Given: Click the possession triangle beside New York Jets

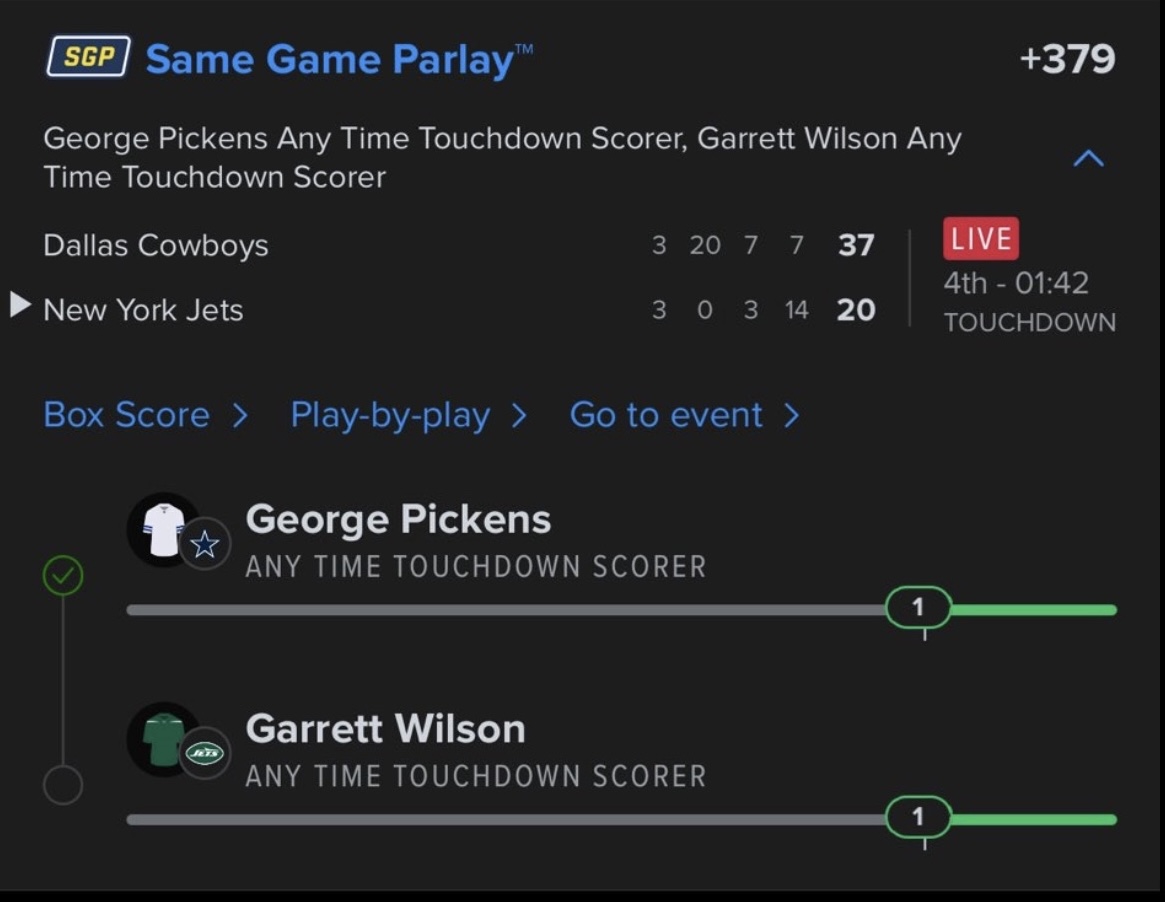Looking at the screenshot, I should coord(21,306).
